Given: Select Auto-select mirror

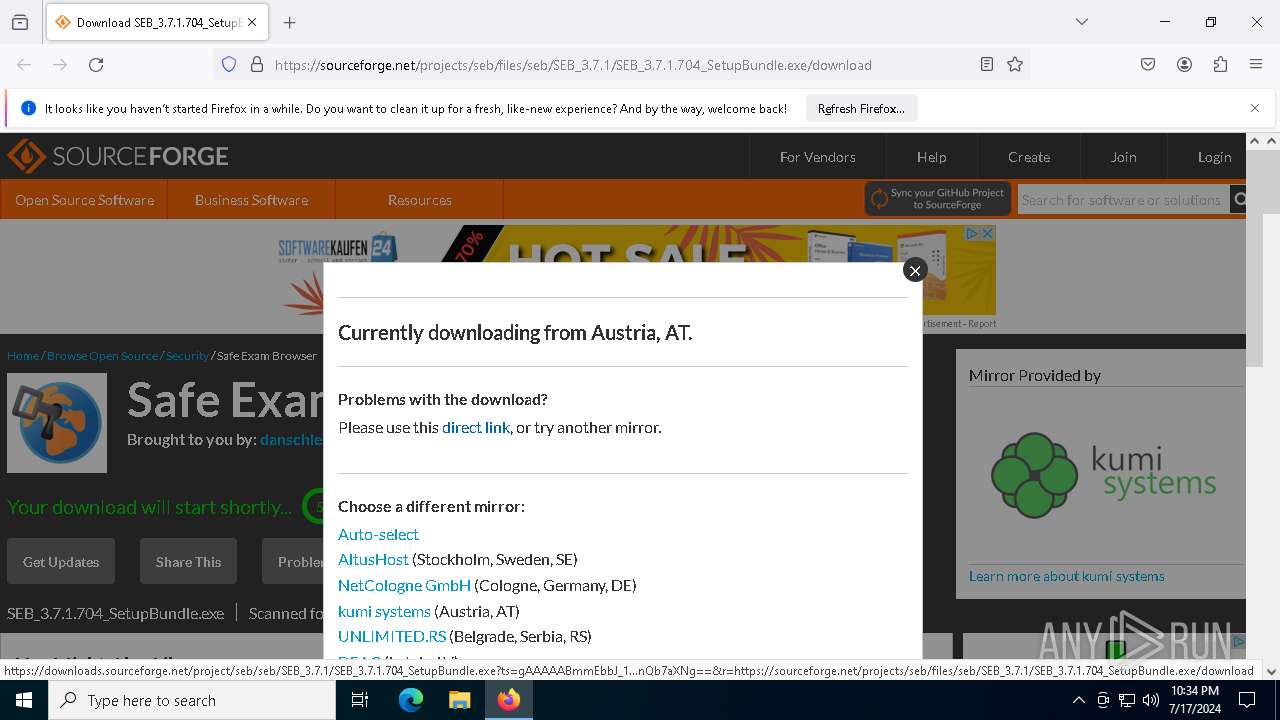Looking at the screenshot, I should [x=378, y=534].
